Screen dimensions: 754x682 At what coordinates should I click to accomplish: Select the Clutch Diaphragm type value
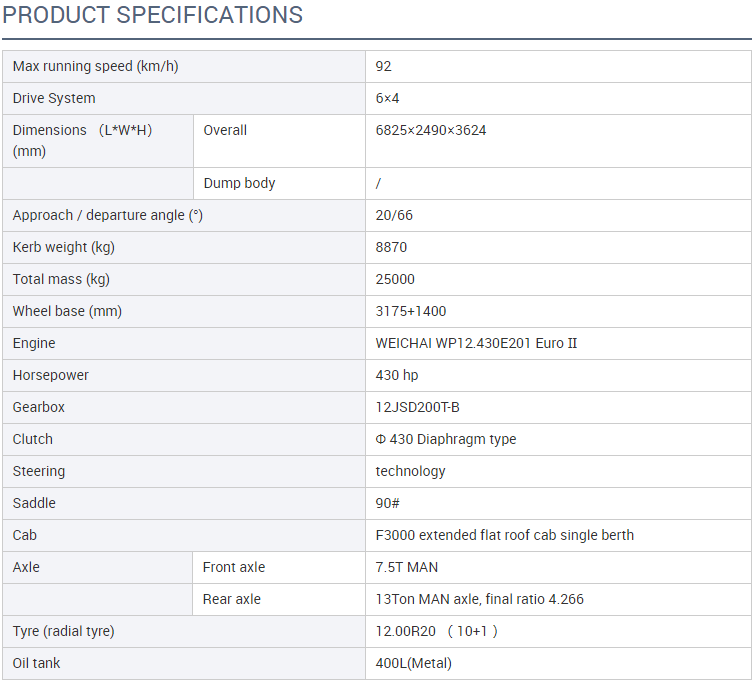pos(446,440)
